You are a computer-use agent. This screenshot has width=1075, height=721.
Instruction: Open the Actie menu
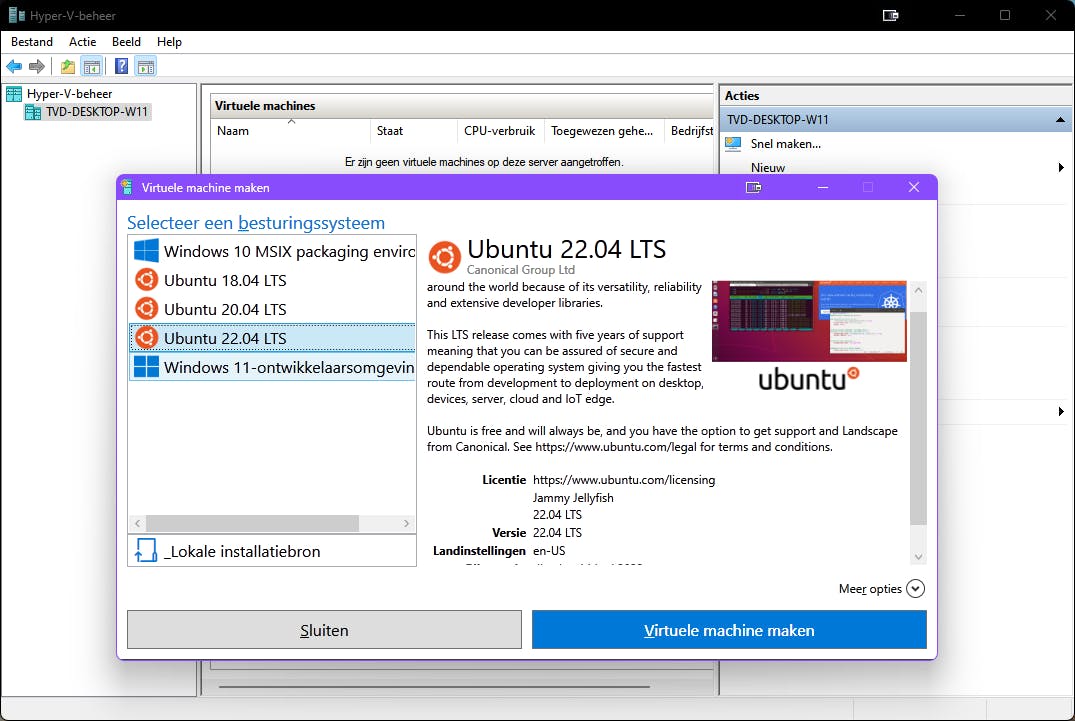(82, 42)
